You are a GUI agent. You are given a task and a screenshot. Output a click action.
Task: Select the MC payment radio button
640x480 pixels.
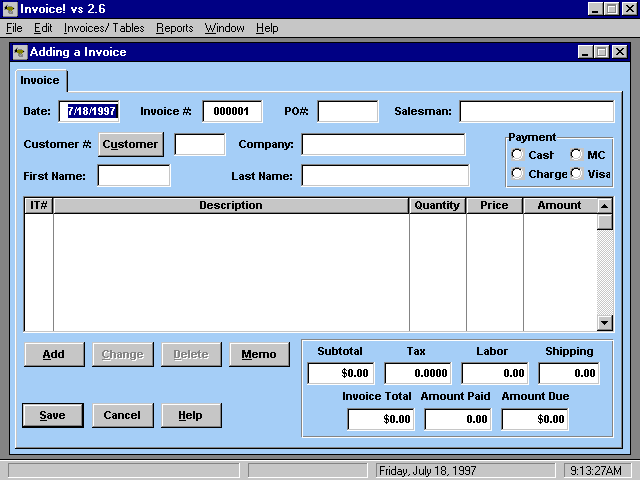pos(576,155)
